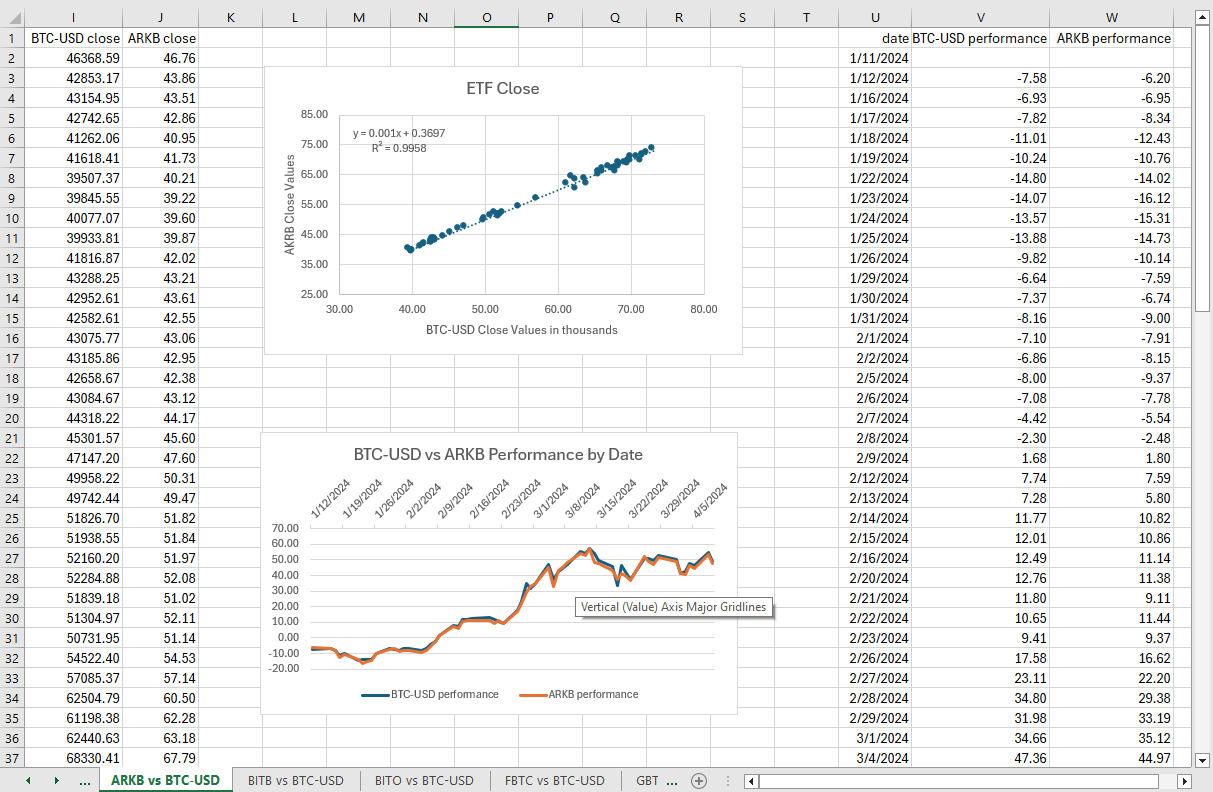The width and height of the screenshot is (1213, 792).
Task: Select column J header
Action: tap(160, 18)
